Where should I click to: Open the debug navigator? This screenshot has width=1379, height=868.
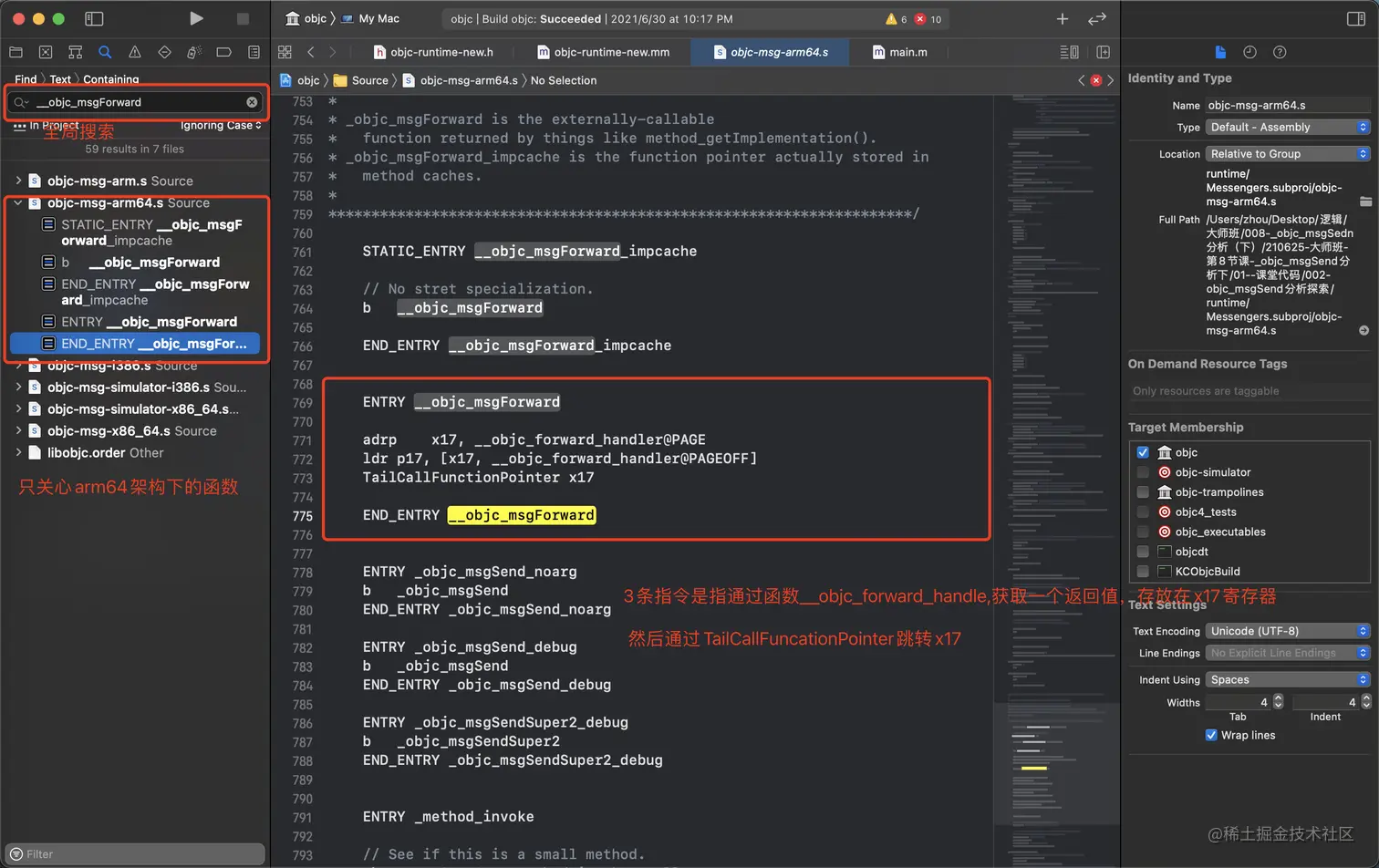click(194, 52)
